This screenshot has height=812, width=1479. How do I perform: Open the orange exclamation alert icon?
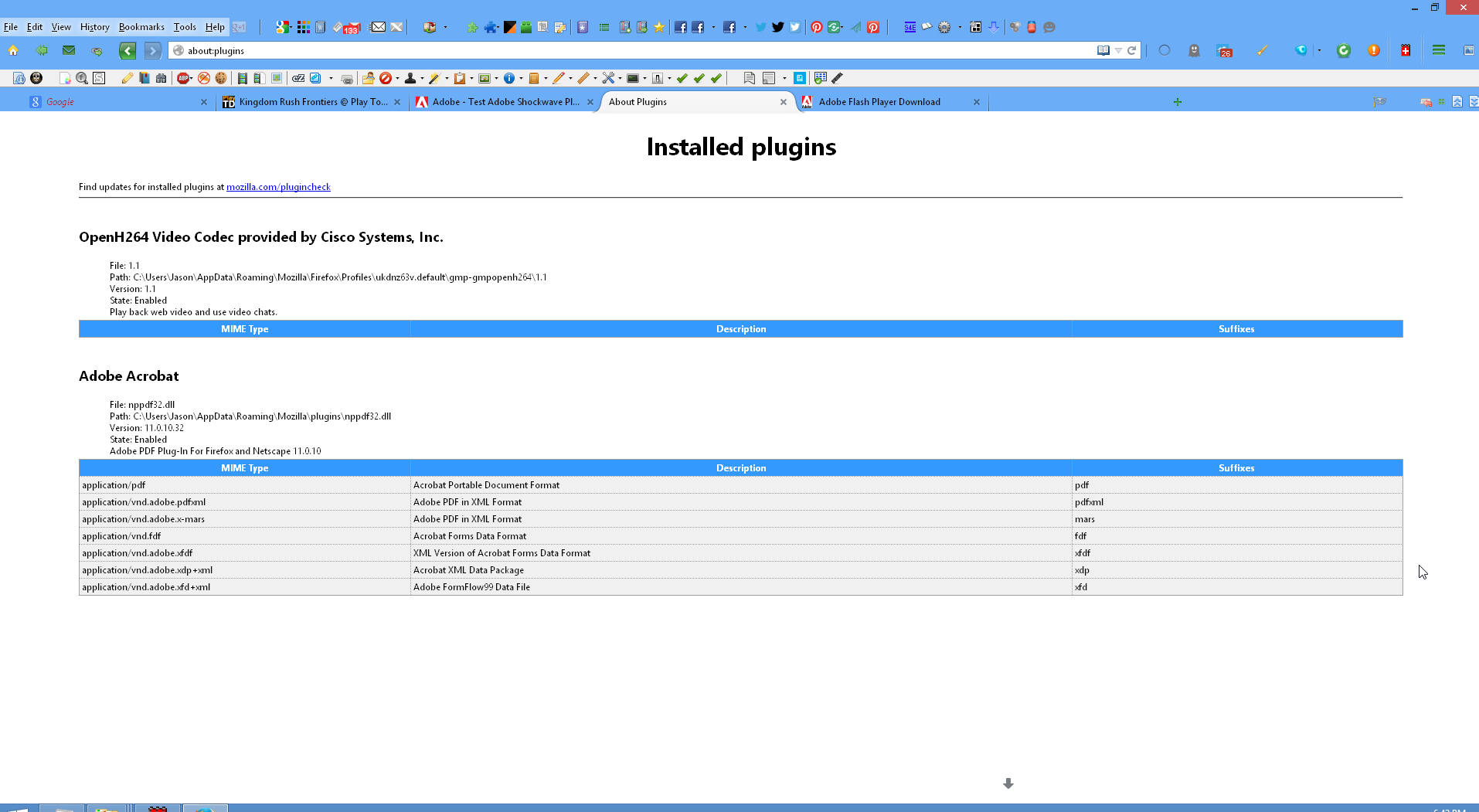pos(1374,50)
